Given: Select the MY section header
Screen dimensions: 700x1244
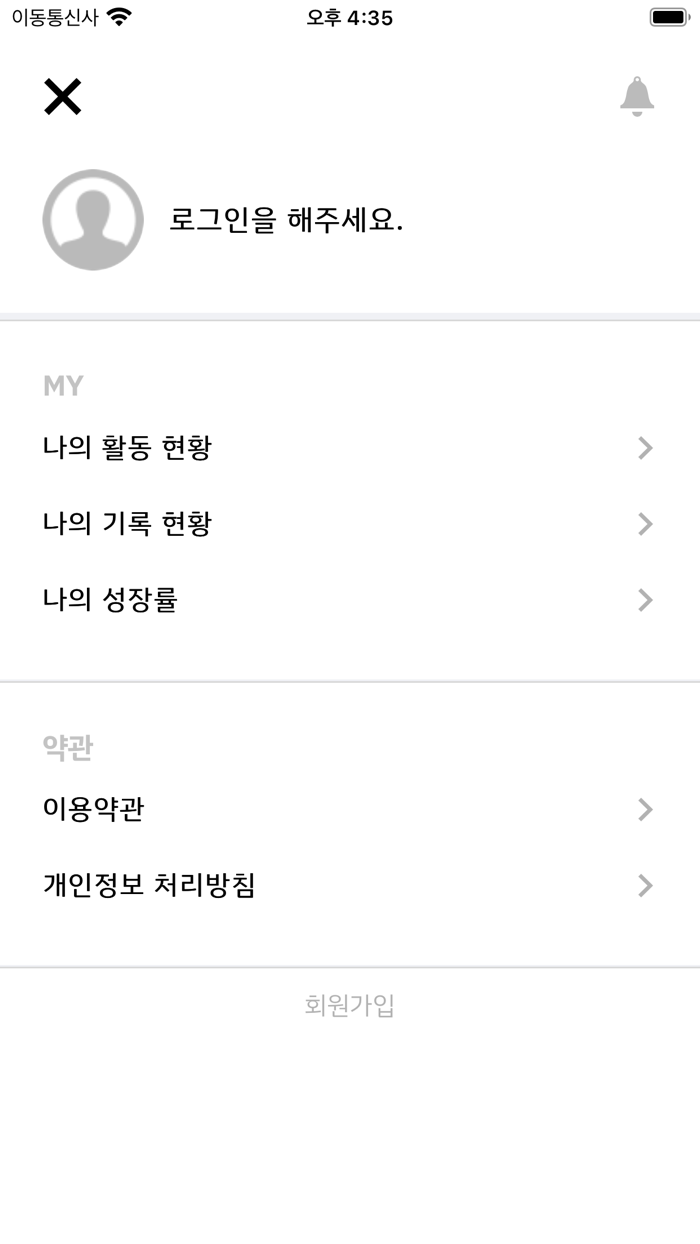Looking at the screenshot, I should 63,385.
